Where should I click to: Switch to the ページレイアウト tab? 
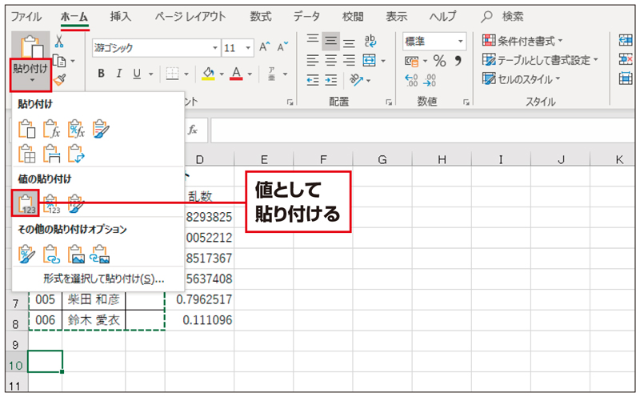(x=190, y=16)
